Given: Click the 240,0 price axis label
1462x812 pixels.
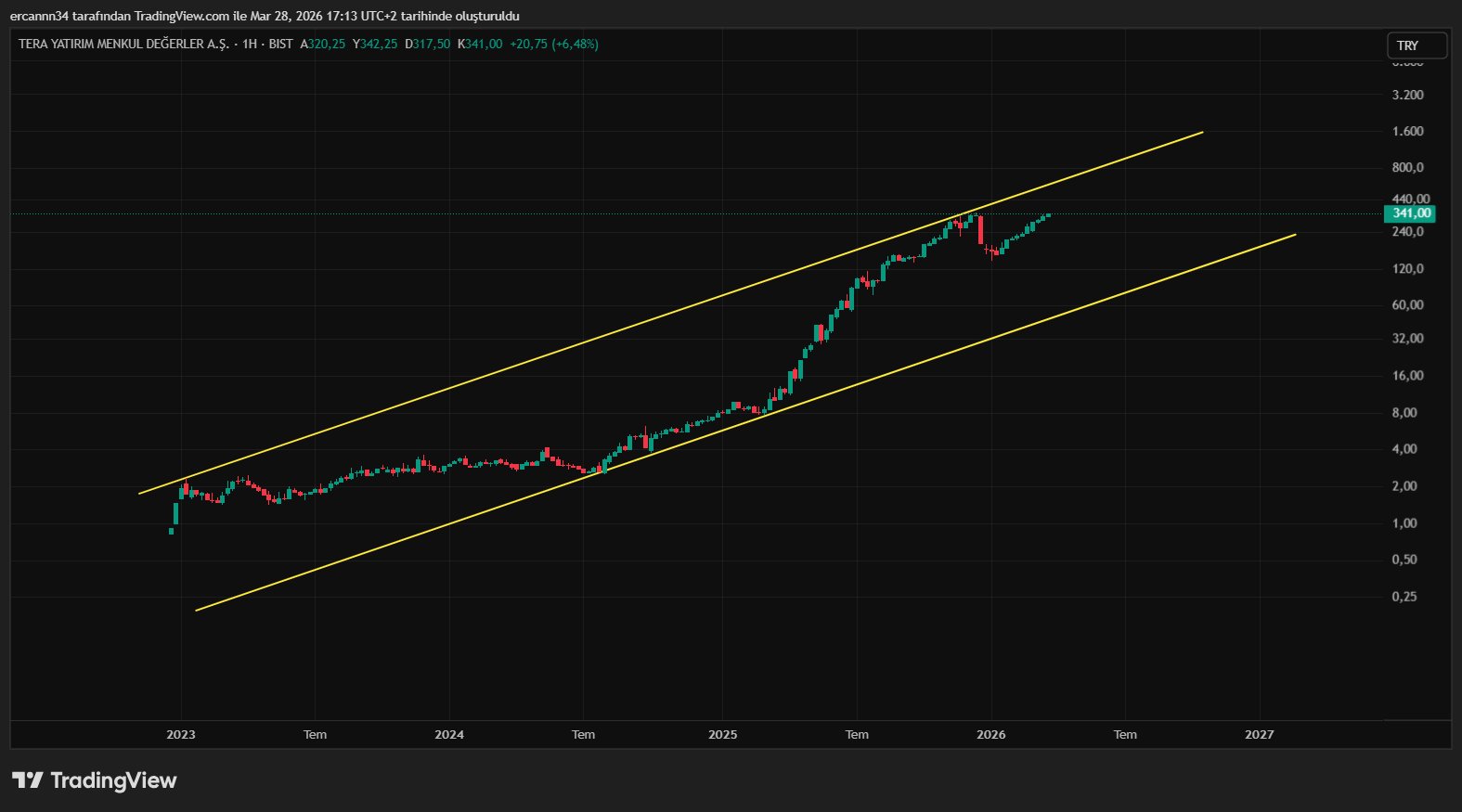Looking at the screenshot, I should [1407, 231].
